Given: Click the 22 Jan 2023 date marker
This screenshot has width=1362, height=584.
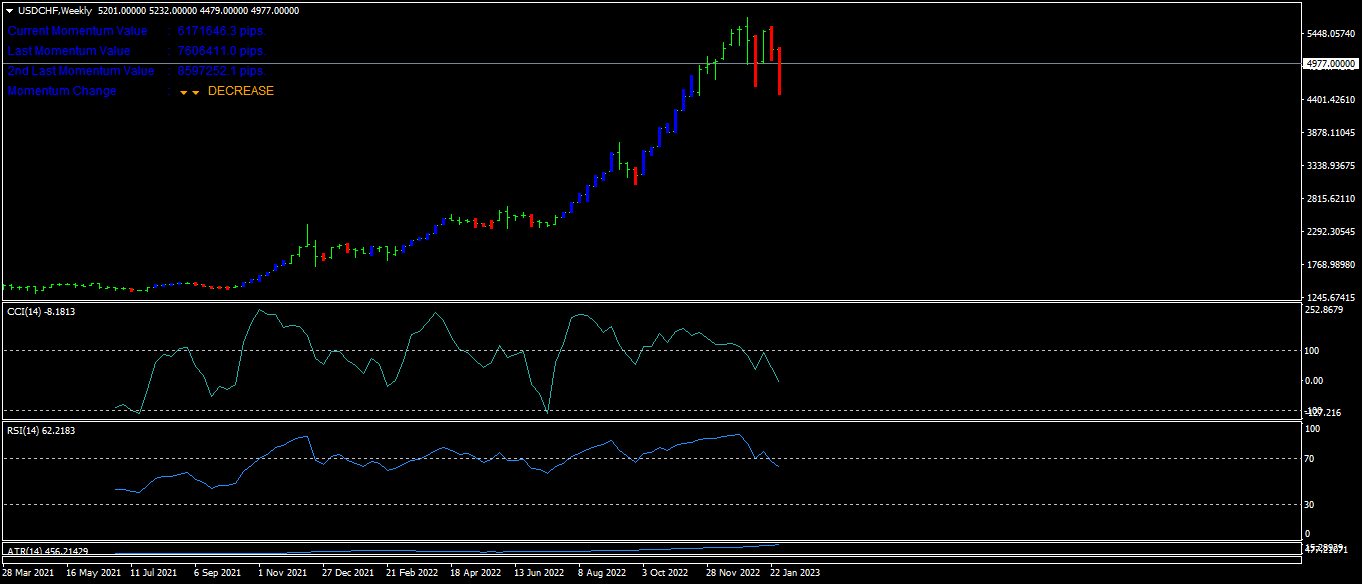Looking at the screenshot, I should [795, 573].
